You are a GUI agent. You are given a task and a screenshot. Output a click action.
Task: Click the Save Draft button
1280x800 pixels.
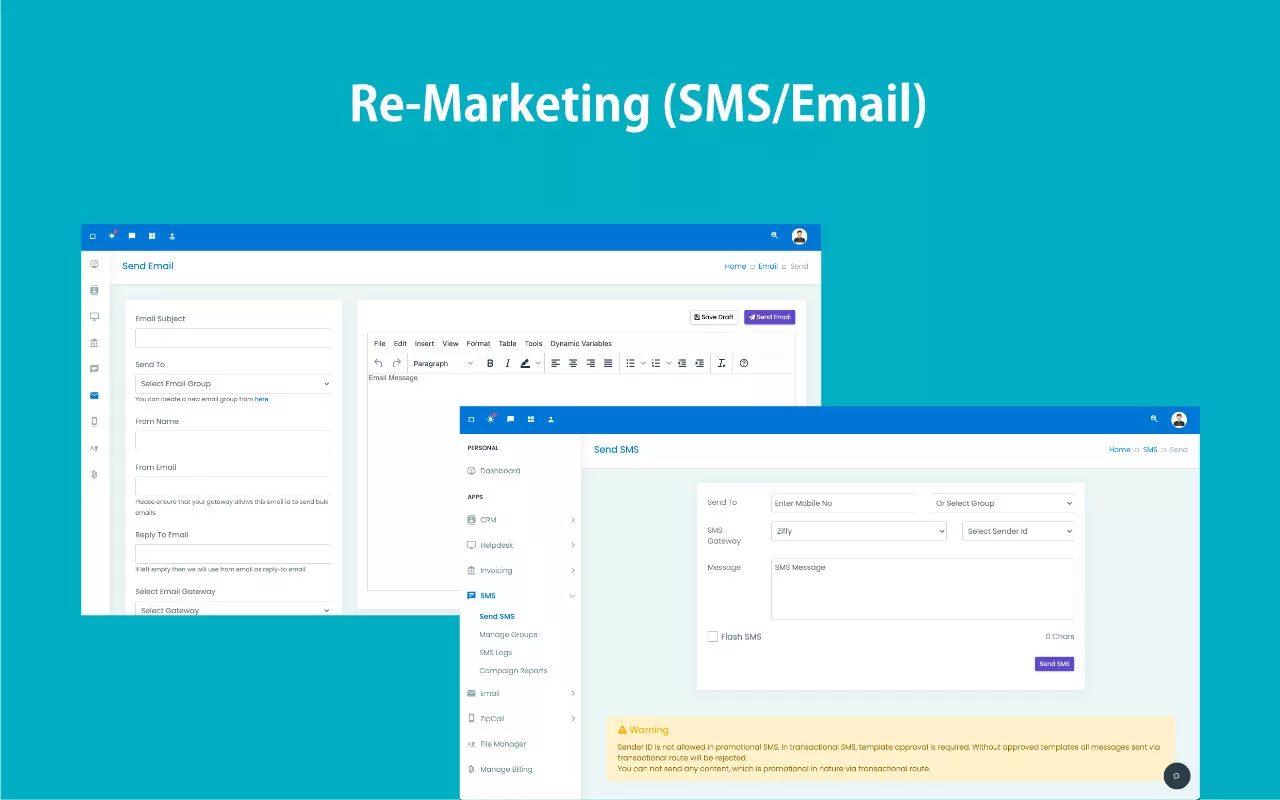point(714,317)
